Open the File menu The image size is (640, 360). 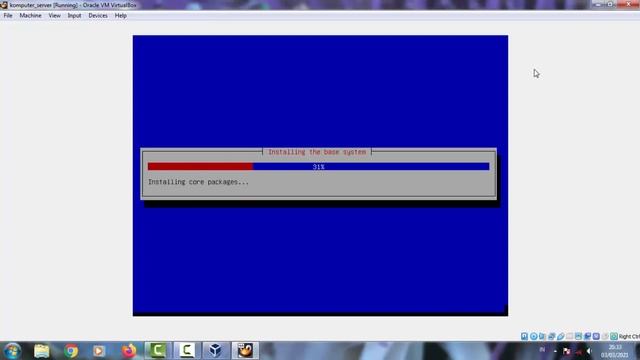click(8, 16)
